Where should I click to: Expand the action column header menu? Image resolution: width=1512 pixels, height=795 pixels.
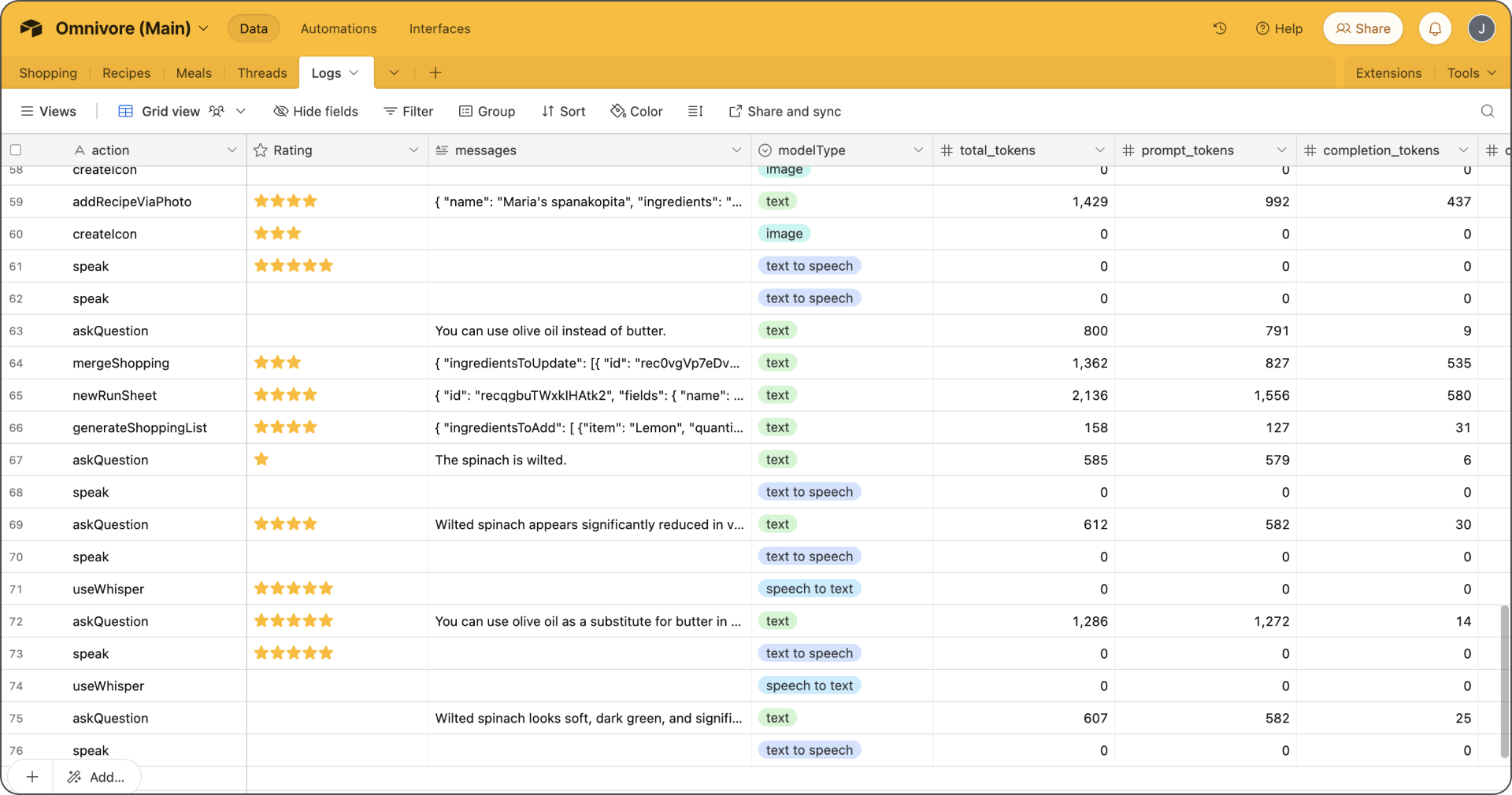click(232, 150)
